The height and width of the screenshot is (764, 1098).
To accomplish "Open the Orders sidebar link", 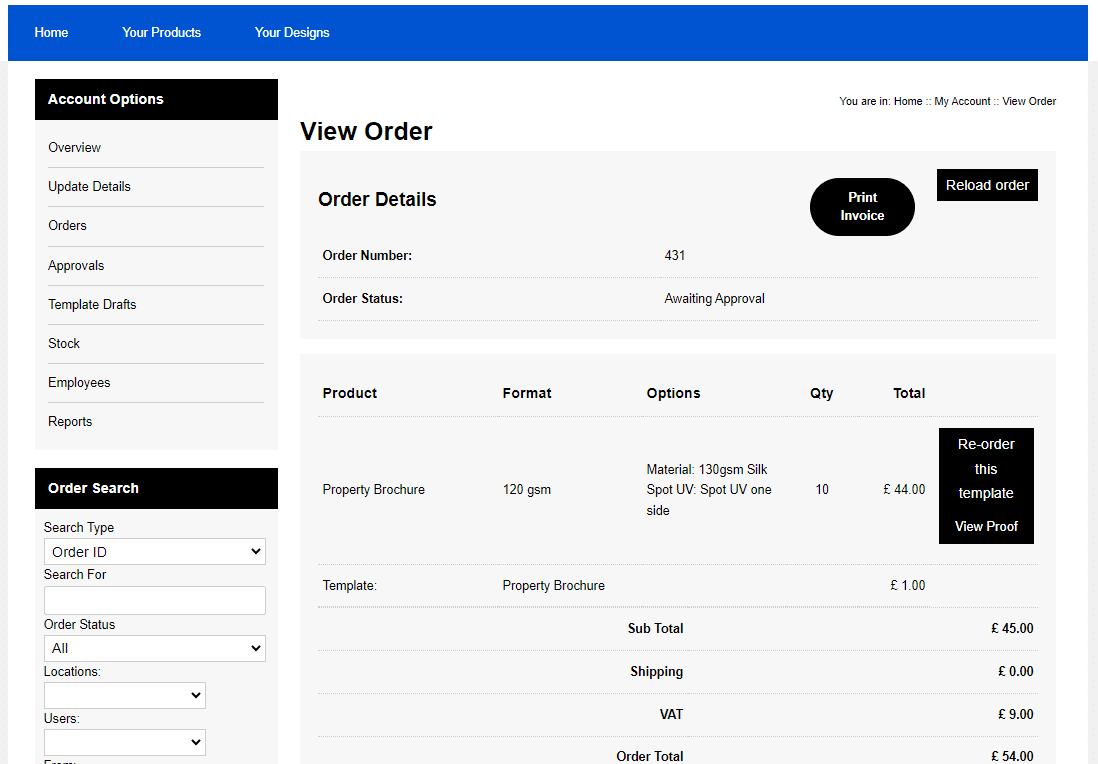I will point(67,225).
